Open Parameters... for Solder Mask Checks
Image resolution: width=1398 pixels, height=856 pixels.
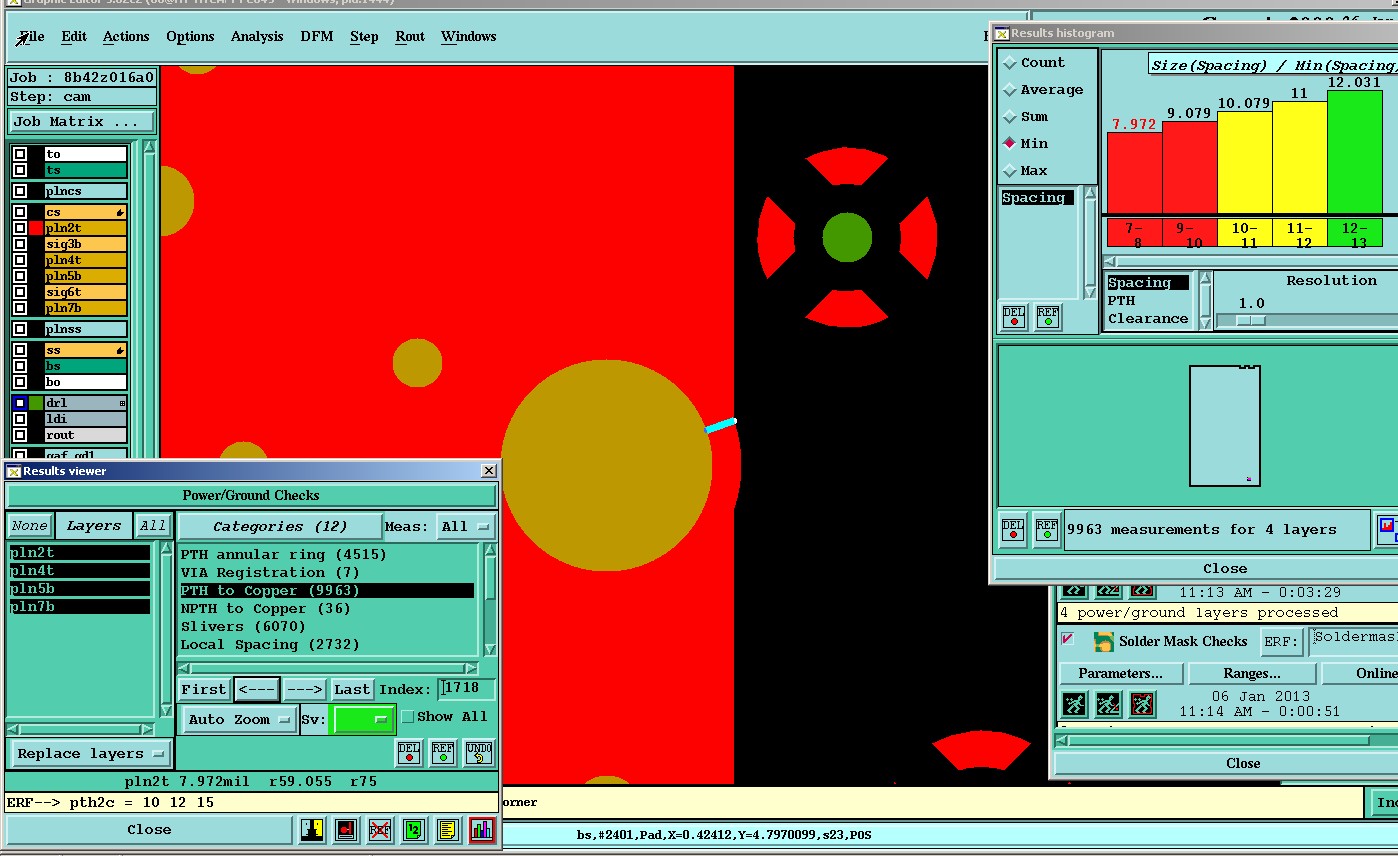point(1120,673)
